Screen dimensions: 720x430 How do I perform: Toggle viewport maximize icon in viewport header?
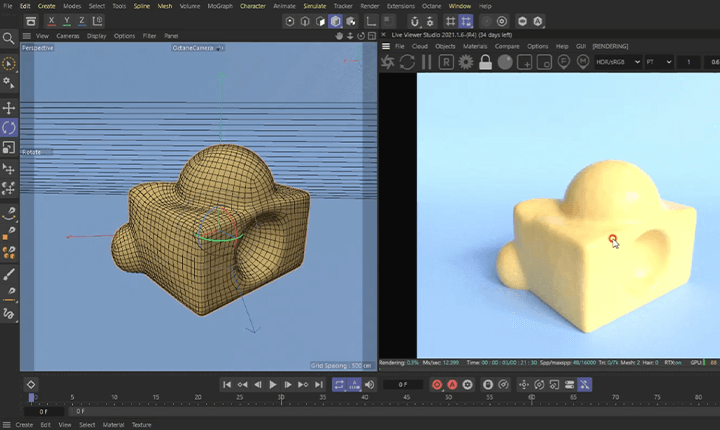pos(372,36)
